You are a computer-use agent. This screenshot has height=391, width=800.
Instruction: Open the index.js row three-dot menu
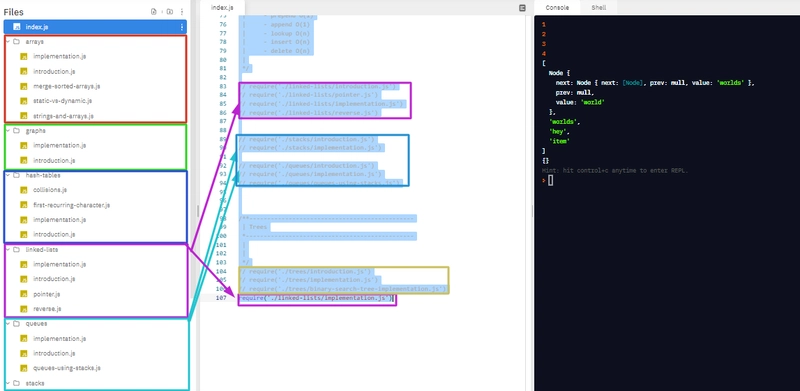pyautogui.click(x=182, y=27)
